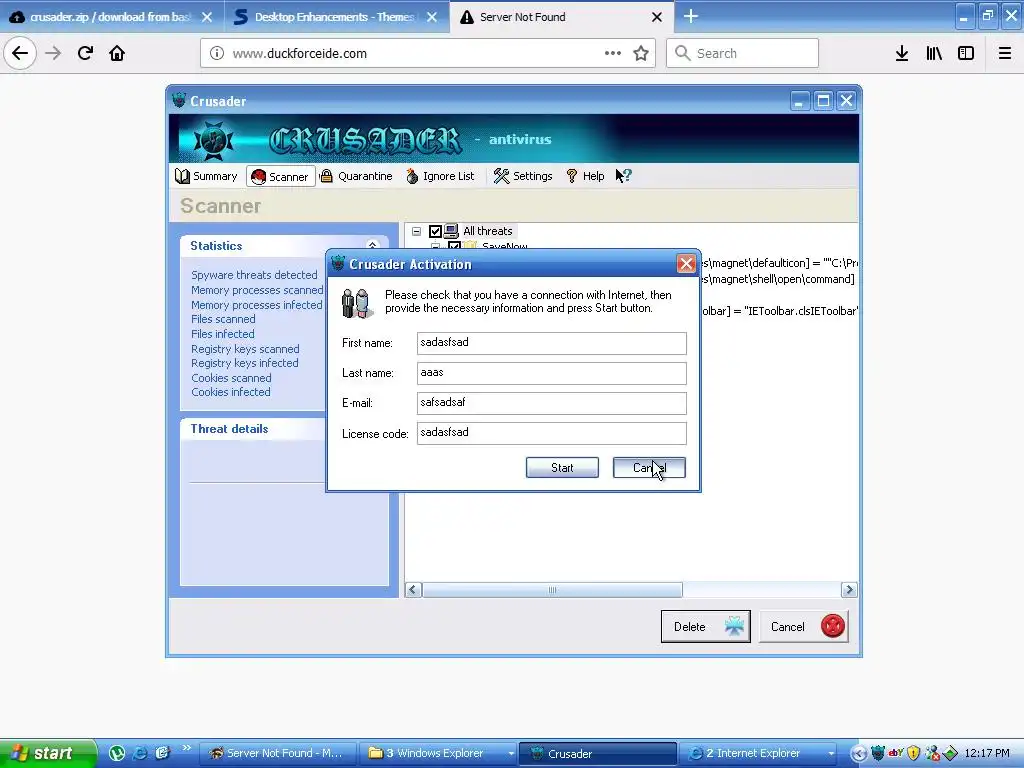Open Server Not Found taskbar button

[x=278, y=753]
